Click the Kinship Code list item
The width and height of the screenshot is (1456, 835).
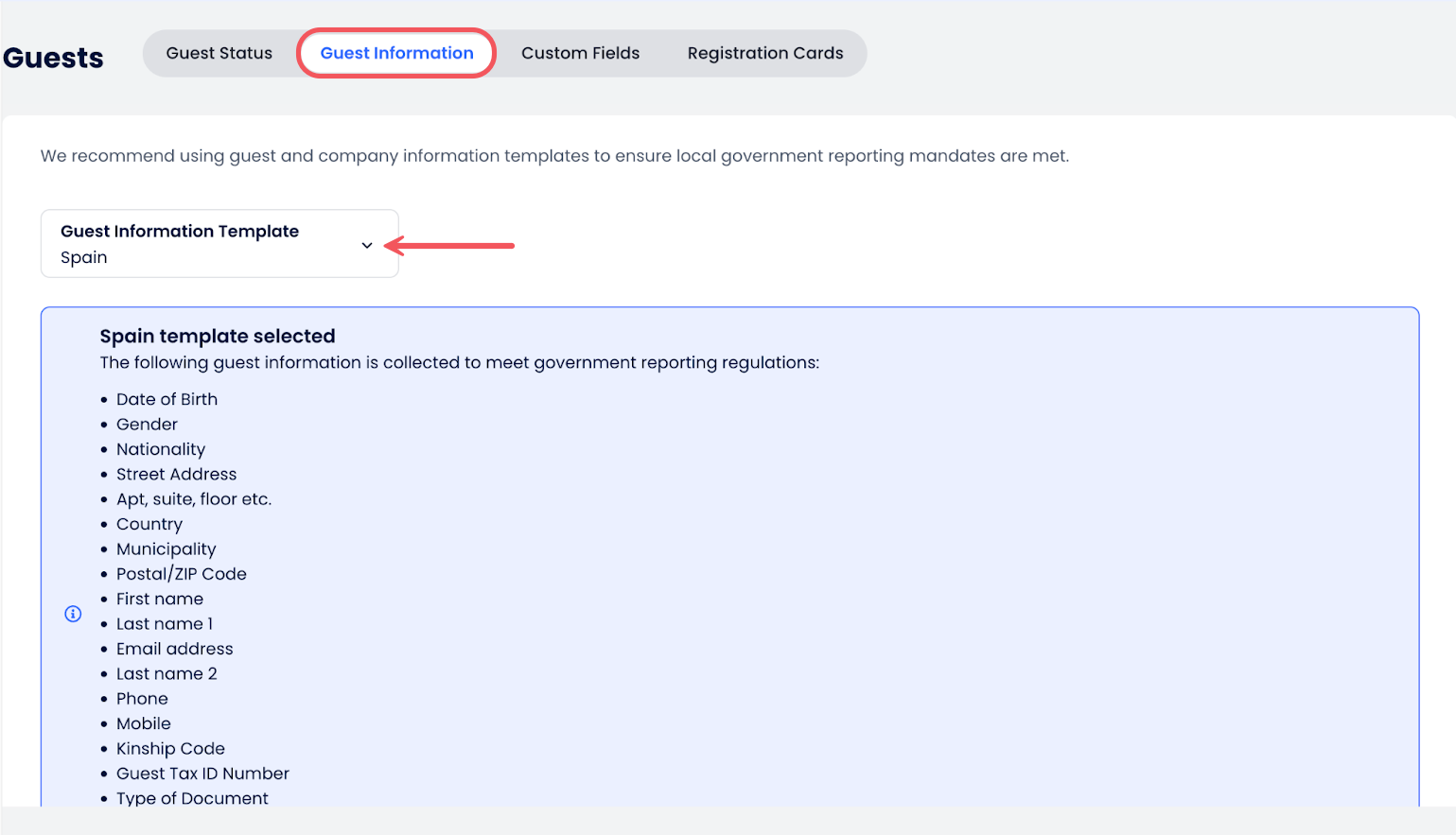point(170,749)
